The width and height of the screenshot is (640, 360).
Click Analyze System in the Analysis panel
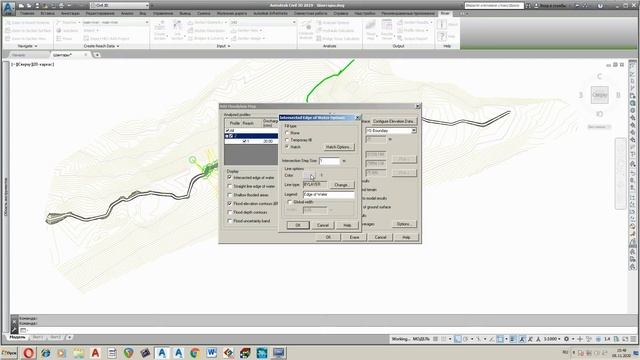[x=333, y=22]
